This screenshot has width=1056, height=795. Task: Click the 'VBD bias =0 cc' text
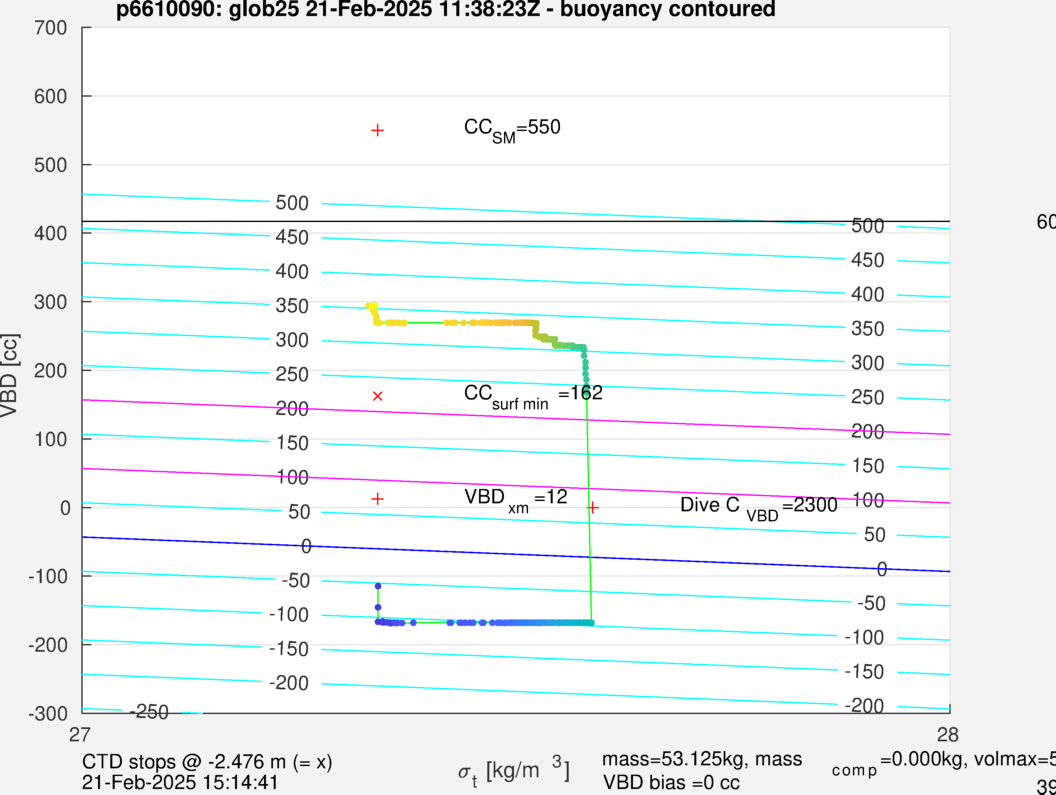(x=671, y=783)
